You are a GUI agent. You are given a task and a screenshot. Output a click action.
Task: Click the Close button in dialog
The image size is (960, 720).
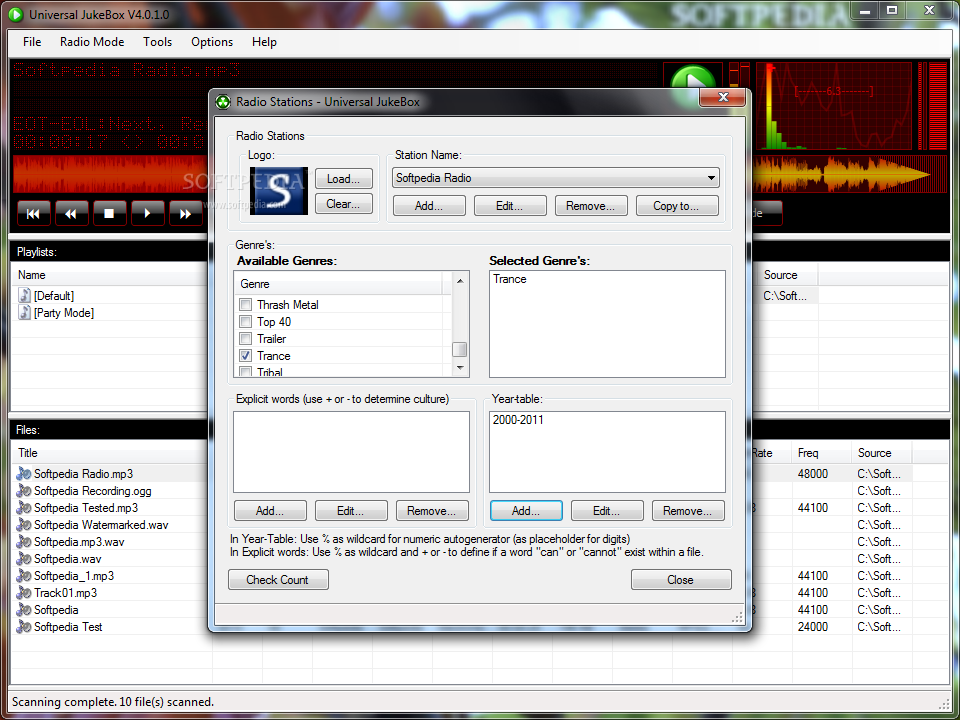tap(681, 580)
